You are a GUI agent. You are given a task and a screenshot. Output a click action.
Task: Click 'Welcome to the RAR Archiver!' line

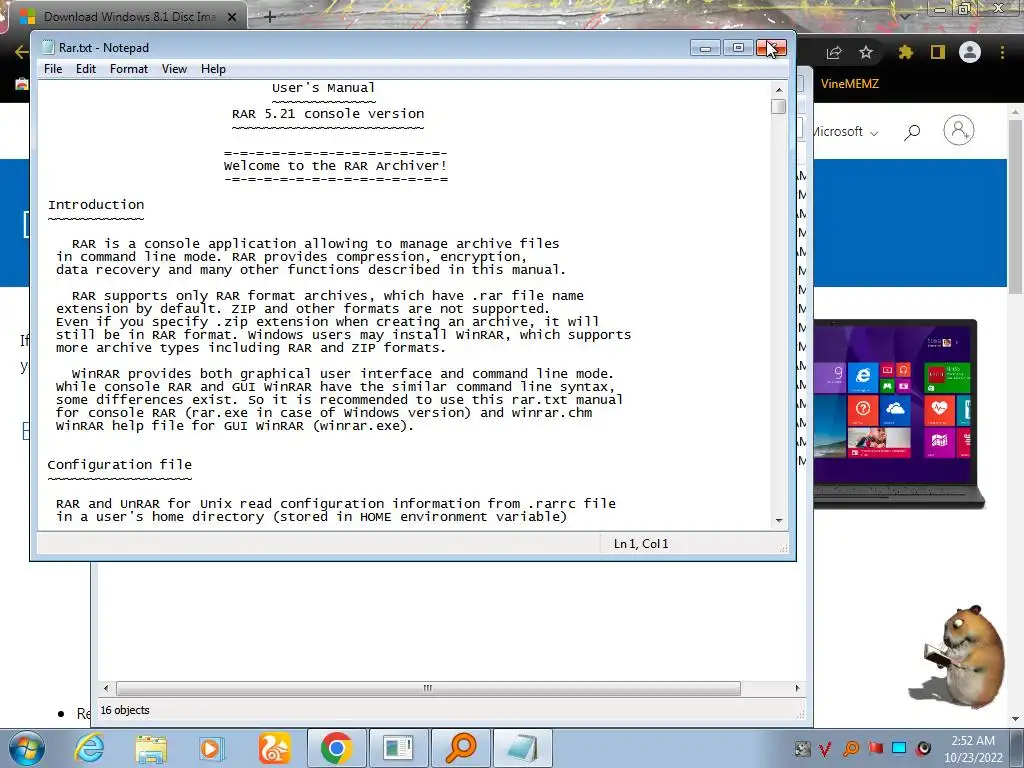(336, 165)
